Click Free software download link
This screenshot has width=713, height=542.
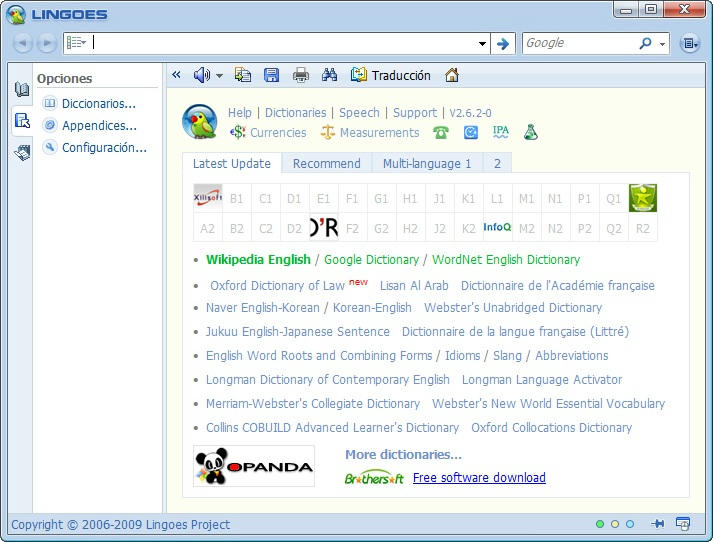pyautogui.click(x=479, y=477)
